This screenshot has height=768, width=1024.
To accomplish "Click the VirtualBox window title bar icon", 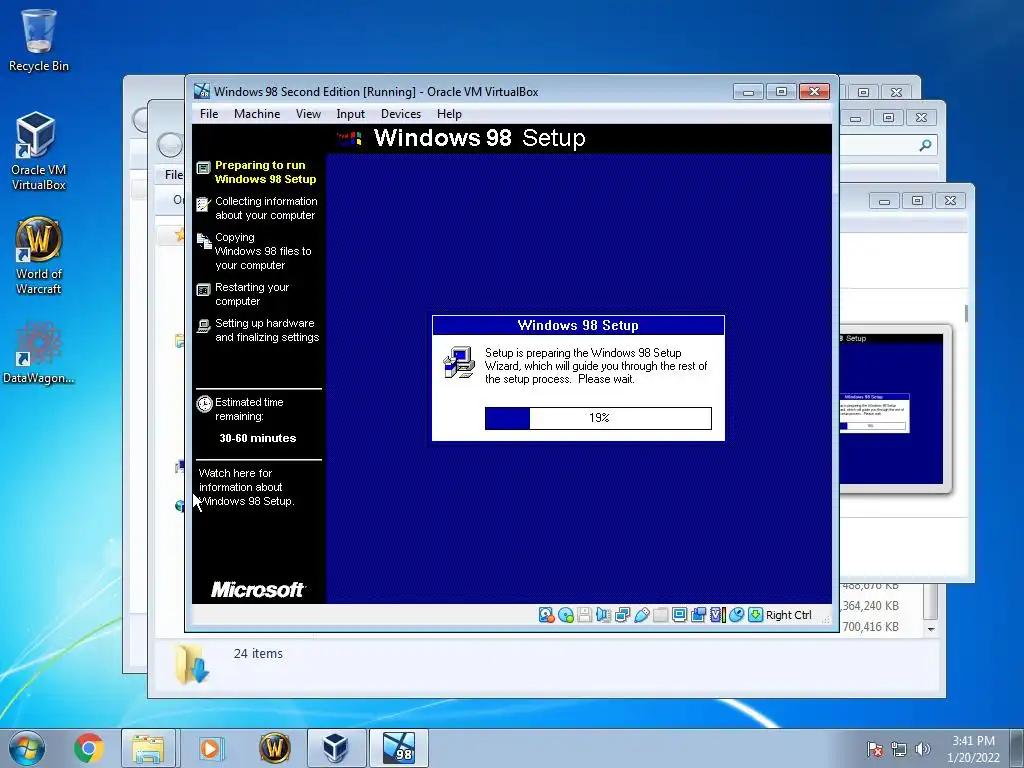I will [202, 91].
